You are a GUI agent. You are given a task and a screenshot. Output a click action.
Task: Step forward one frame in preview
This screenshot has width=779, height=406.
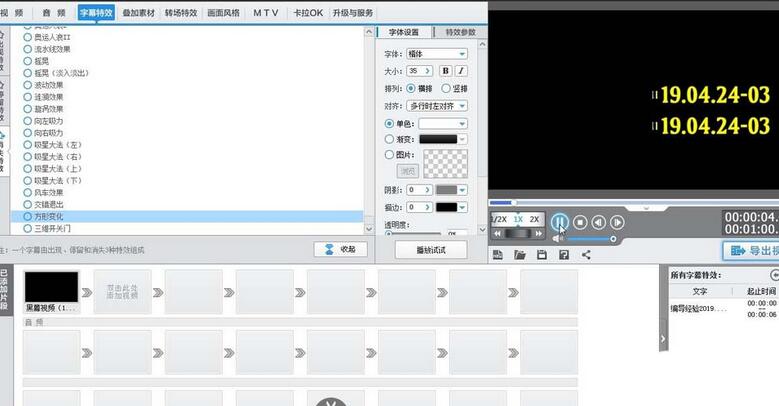pyautogui.click(x=617, y=222)
